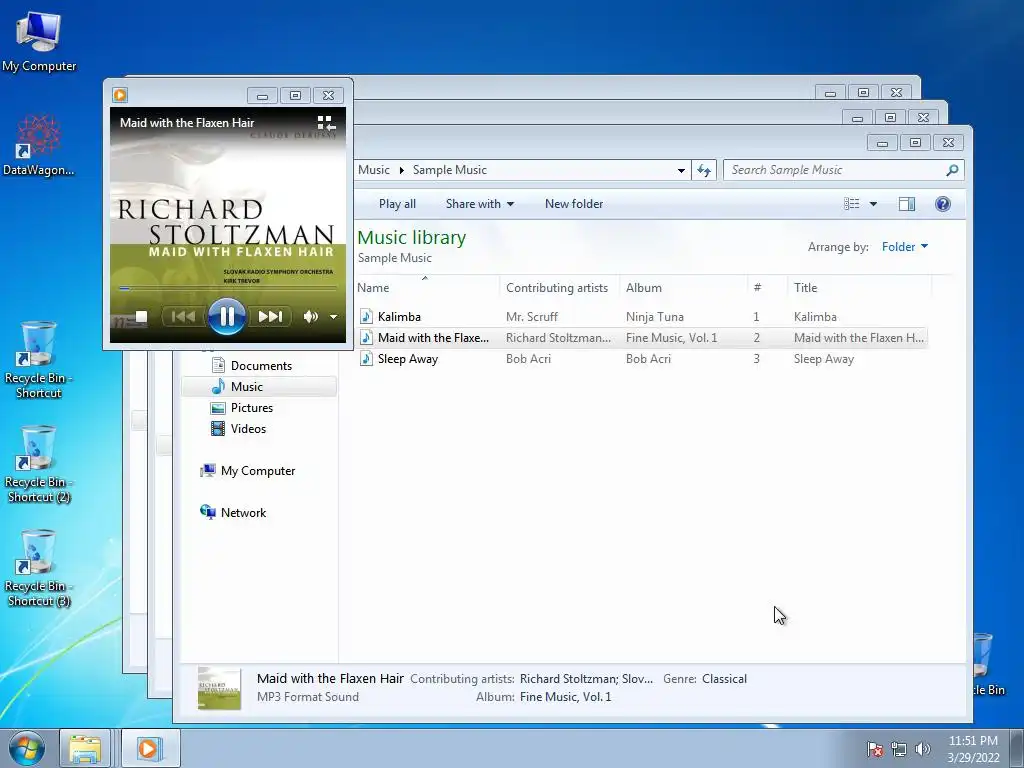Open Pictures in the navigation pane
Image resolution: width=1024 pixels, height=768 pixels.
tap(251, 408)
